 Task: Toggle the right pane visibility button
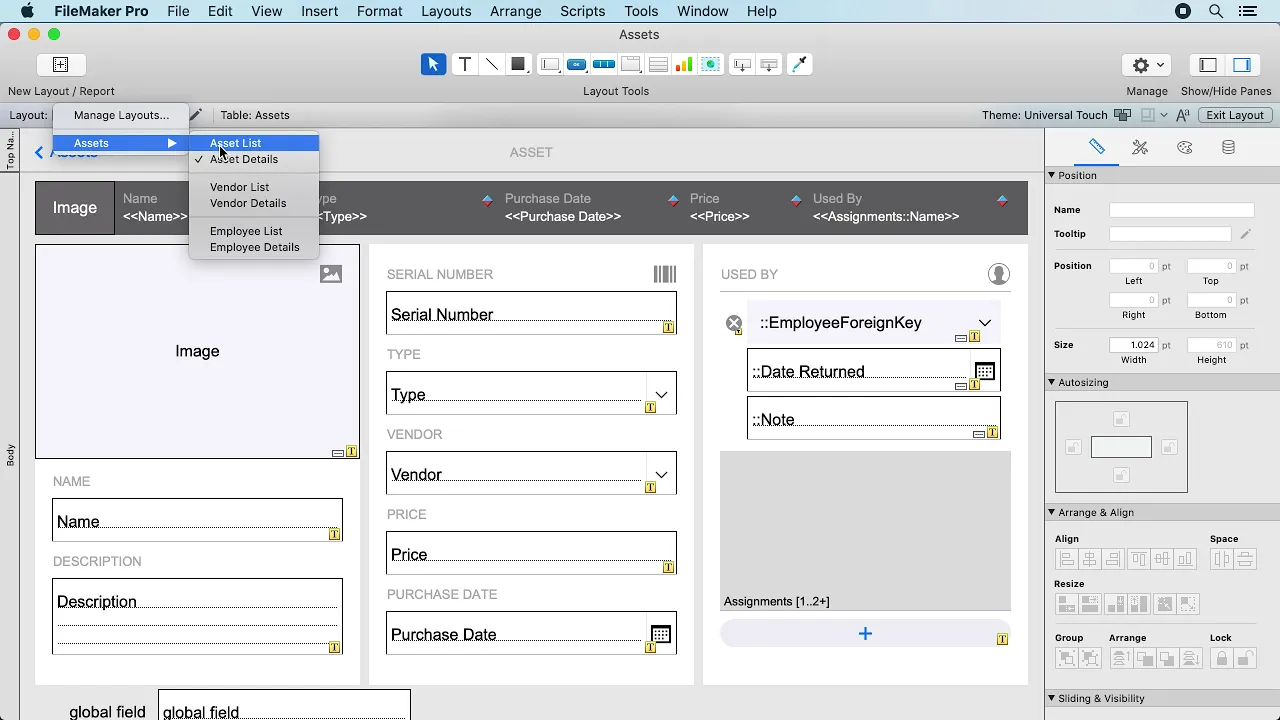pos(1242,64)
